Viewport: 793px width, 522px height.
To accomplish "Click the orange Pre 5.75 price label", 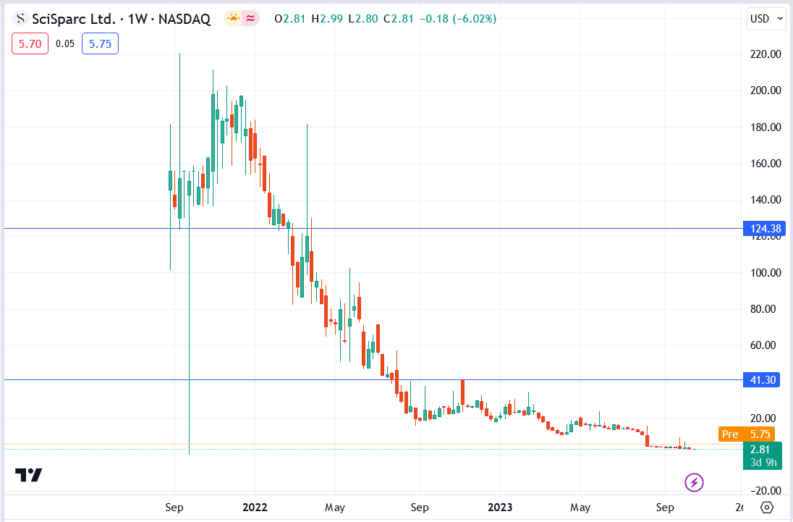I will click(x=748, y=434).
